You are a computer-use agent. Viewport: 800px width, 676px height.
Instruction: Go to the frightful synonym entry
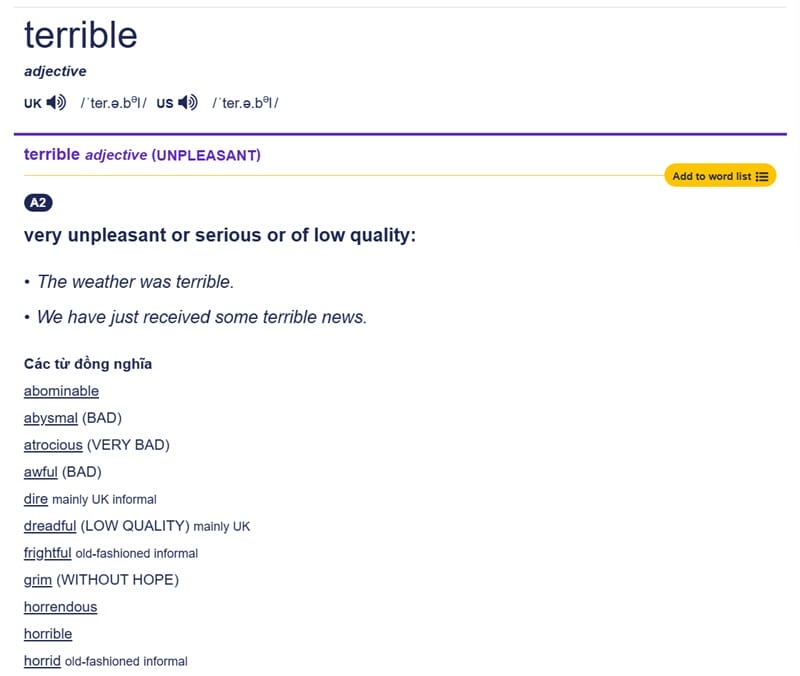coord(47,553)
